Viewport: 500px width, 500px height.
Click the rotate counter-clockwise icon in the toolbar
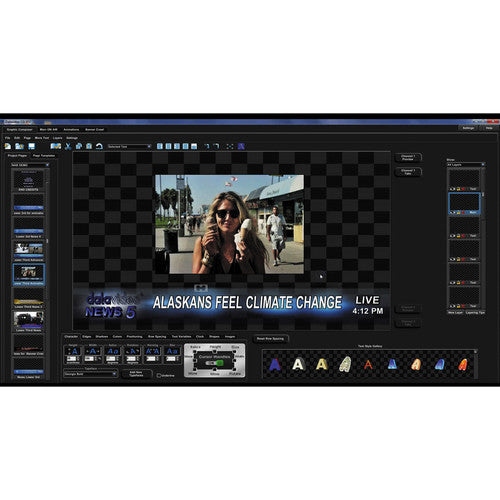pyautogui.click(x=207, y=146)
